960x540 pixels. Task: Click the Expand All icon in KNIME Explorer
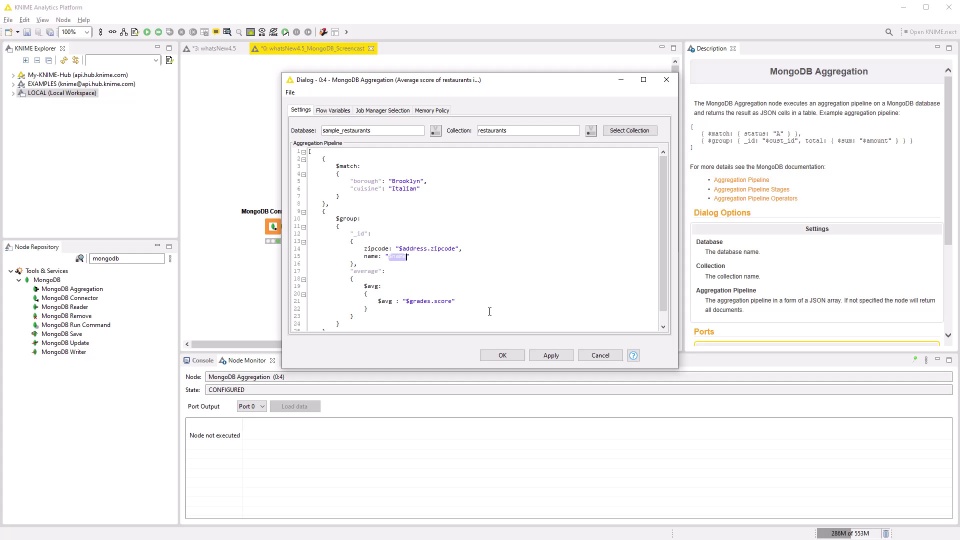point(26,60)
